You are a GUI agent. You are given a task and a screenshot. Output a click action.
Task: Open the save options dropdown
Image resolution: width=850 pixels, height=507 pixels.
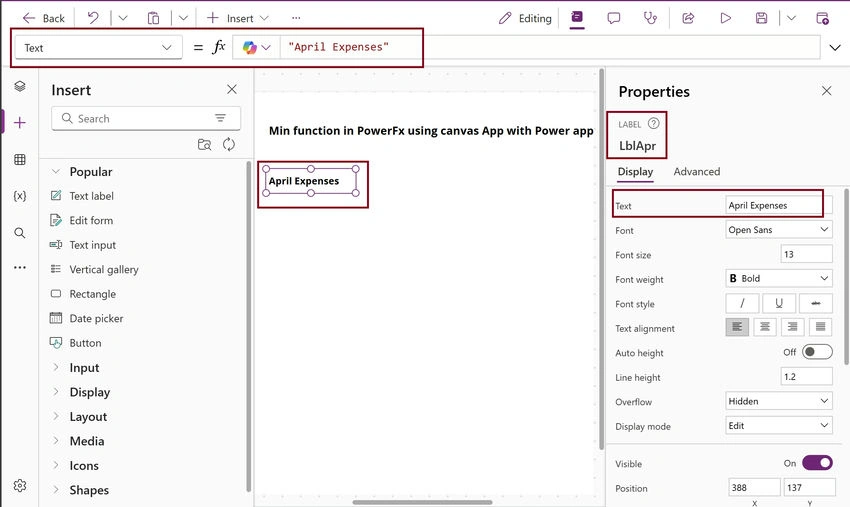pyautogui.click(x=791, y=18)
